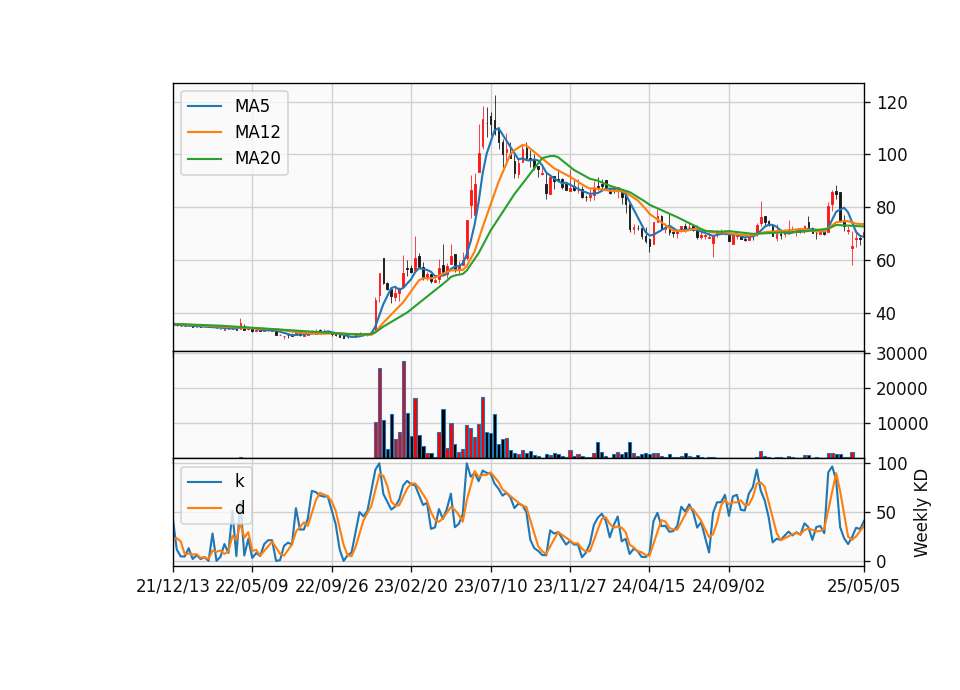Click the 60 price axis label

[x=887, y=261]
